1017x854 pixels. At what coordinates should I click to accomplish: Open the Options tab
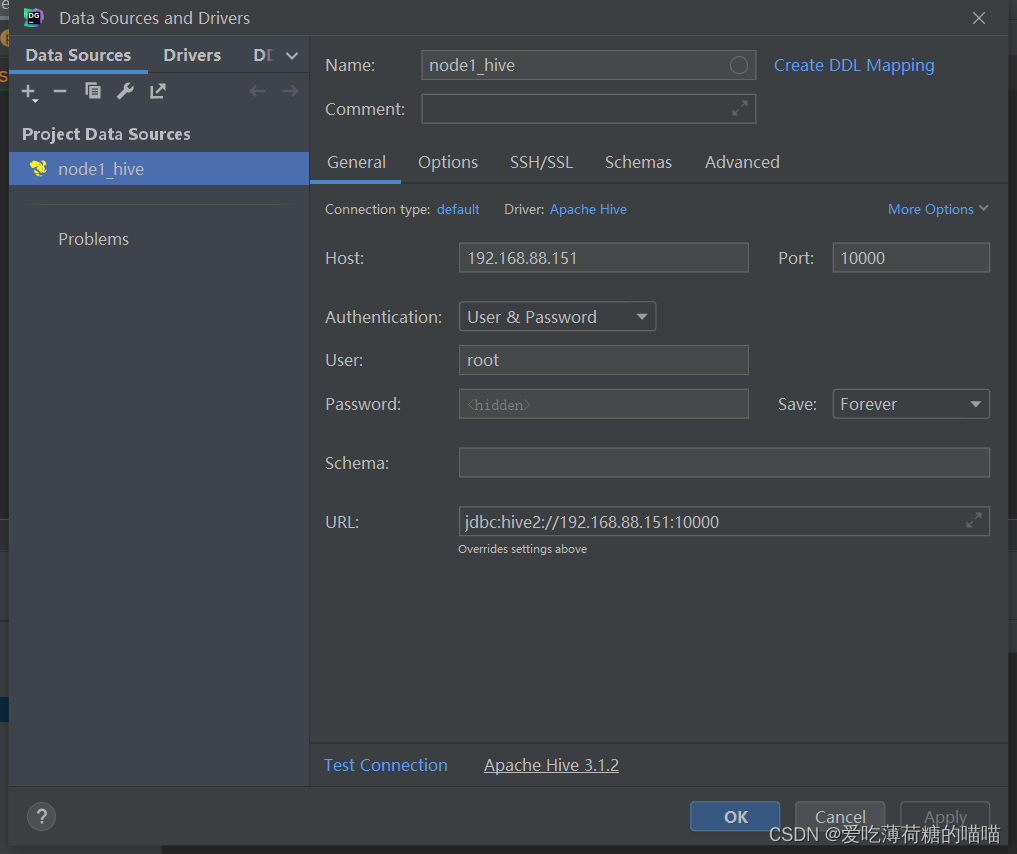pos(448,162)
